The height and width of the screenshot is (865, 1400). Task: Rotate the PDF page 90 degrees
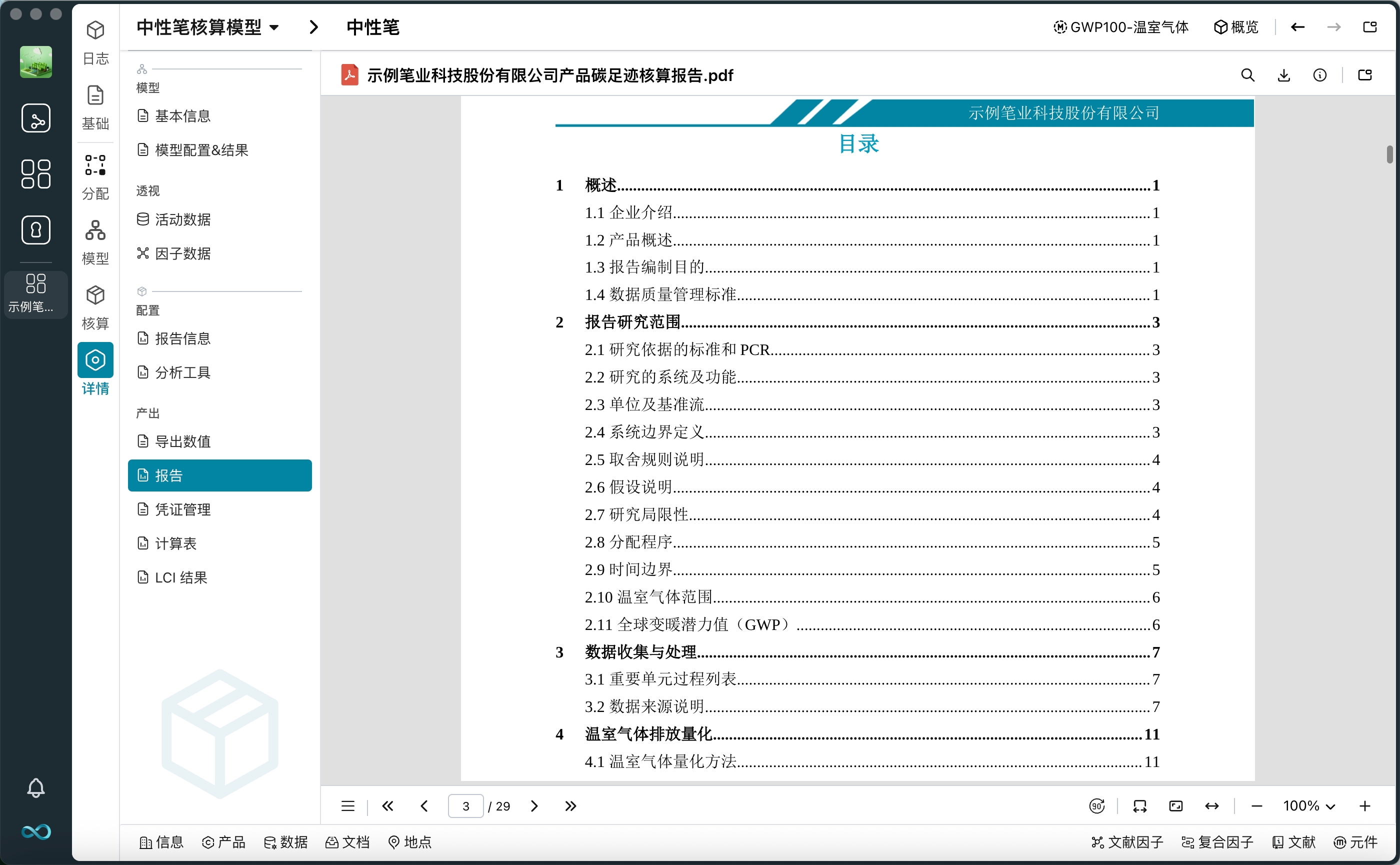(1097, 805)
